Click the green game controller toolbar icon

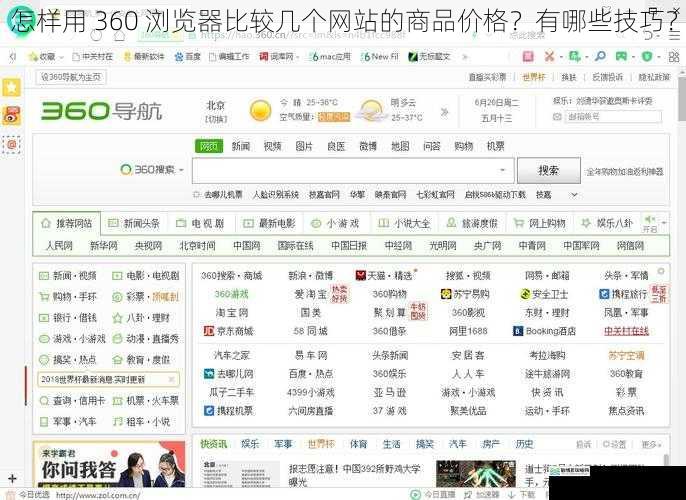coord(621,56)
